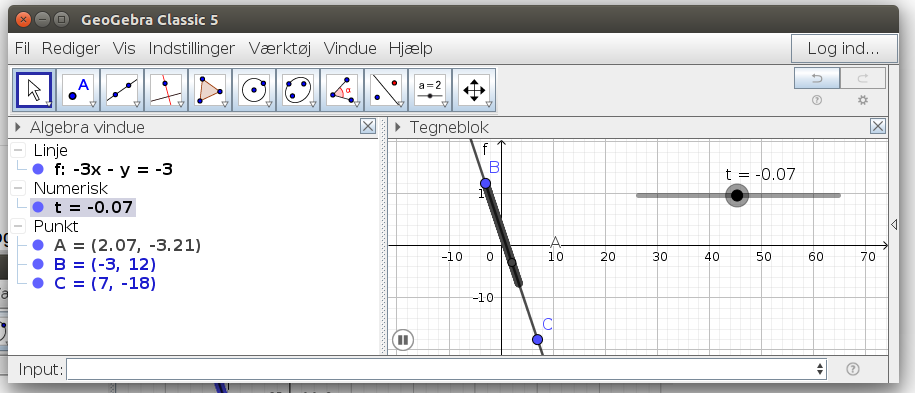Toggle visibility of point C

point(39,283)
